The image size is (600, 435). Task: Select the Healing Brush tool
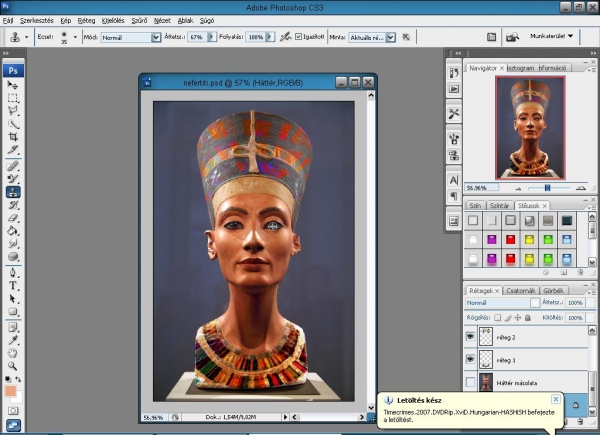point(13,166)
